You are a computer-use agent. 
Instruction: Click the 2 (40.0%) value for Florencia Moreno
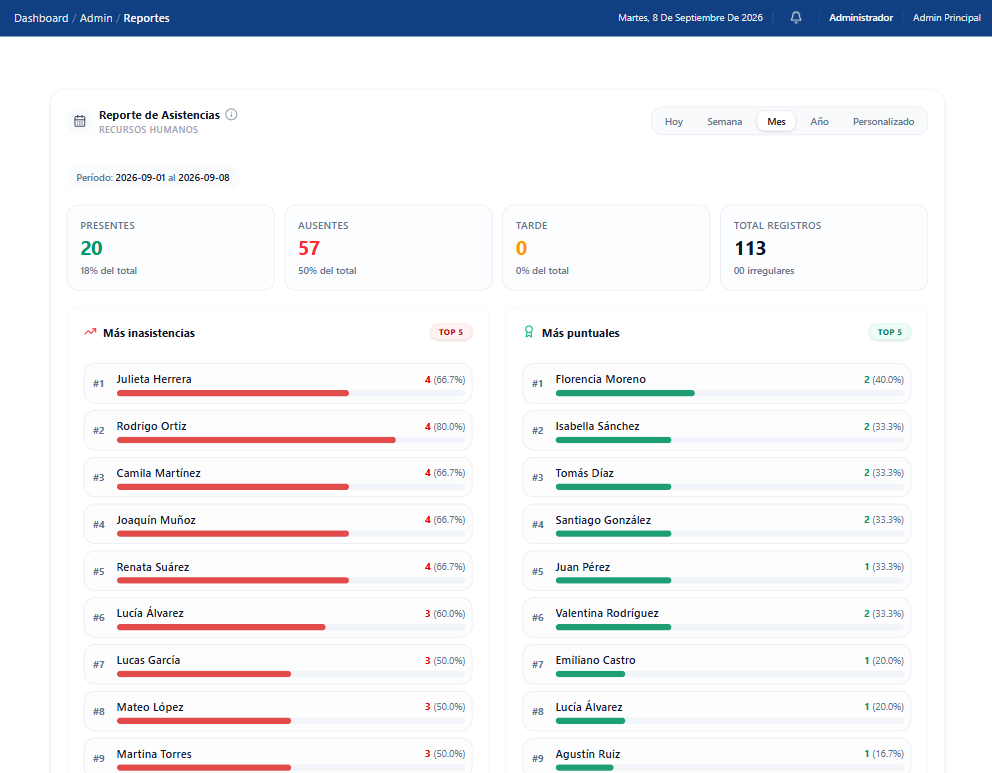pos(884,380)
